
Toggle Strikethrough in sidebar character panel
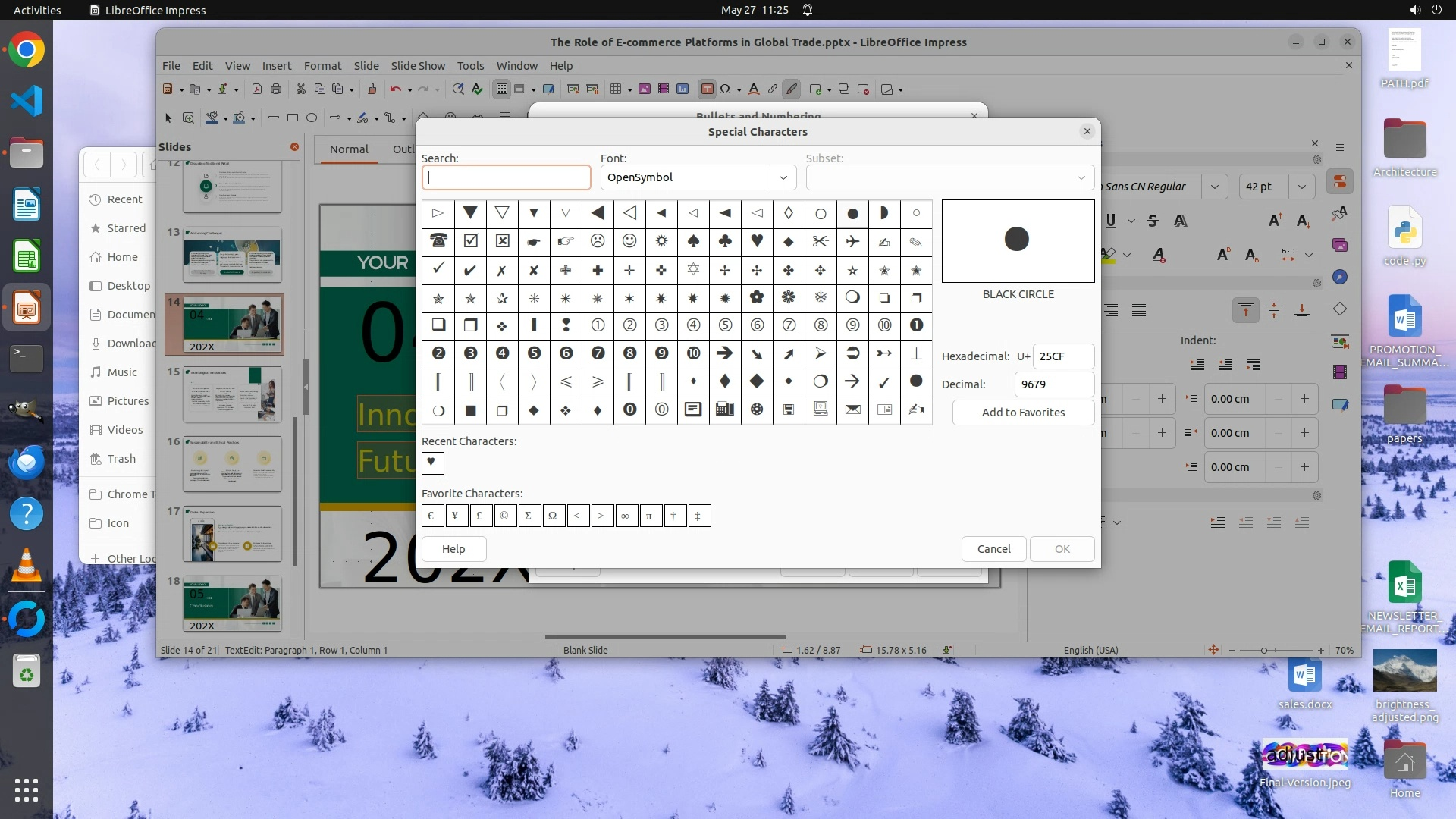[x=1153, y=221]
